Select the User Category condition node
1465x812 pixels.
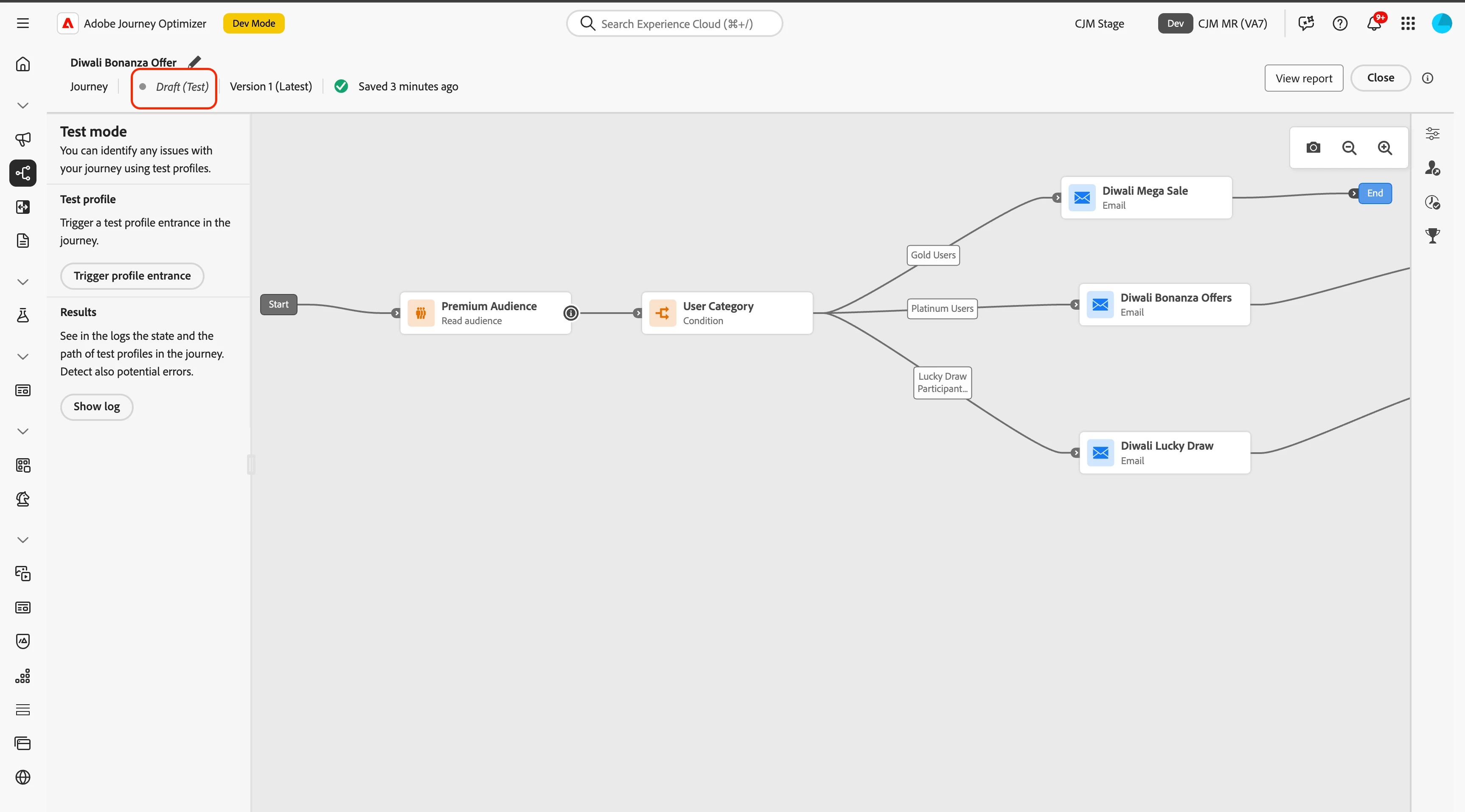tap(727, 313)
